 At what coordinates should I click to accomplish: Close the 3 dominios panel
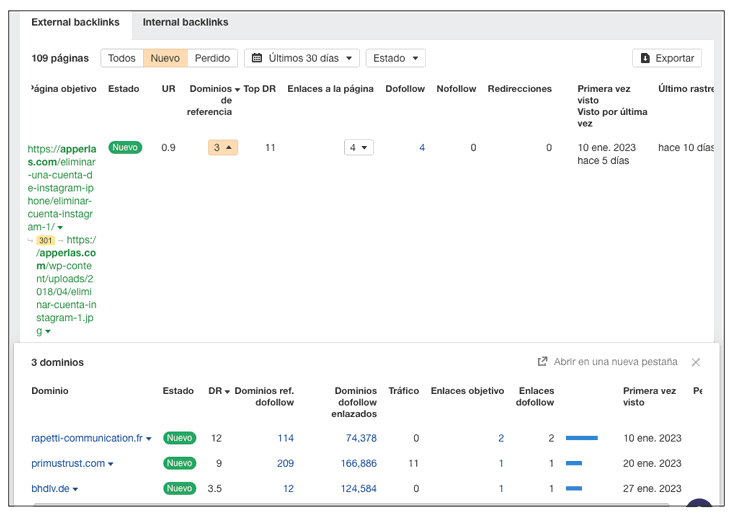tap(696, 362)
